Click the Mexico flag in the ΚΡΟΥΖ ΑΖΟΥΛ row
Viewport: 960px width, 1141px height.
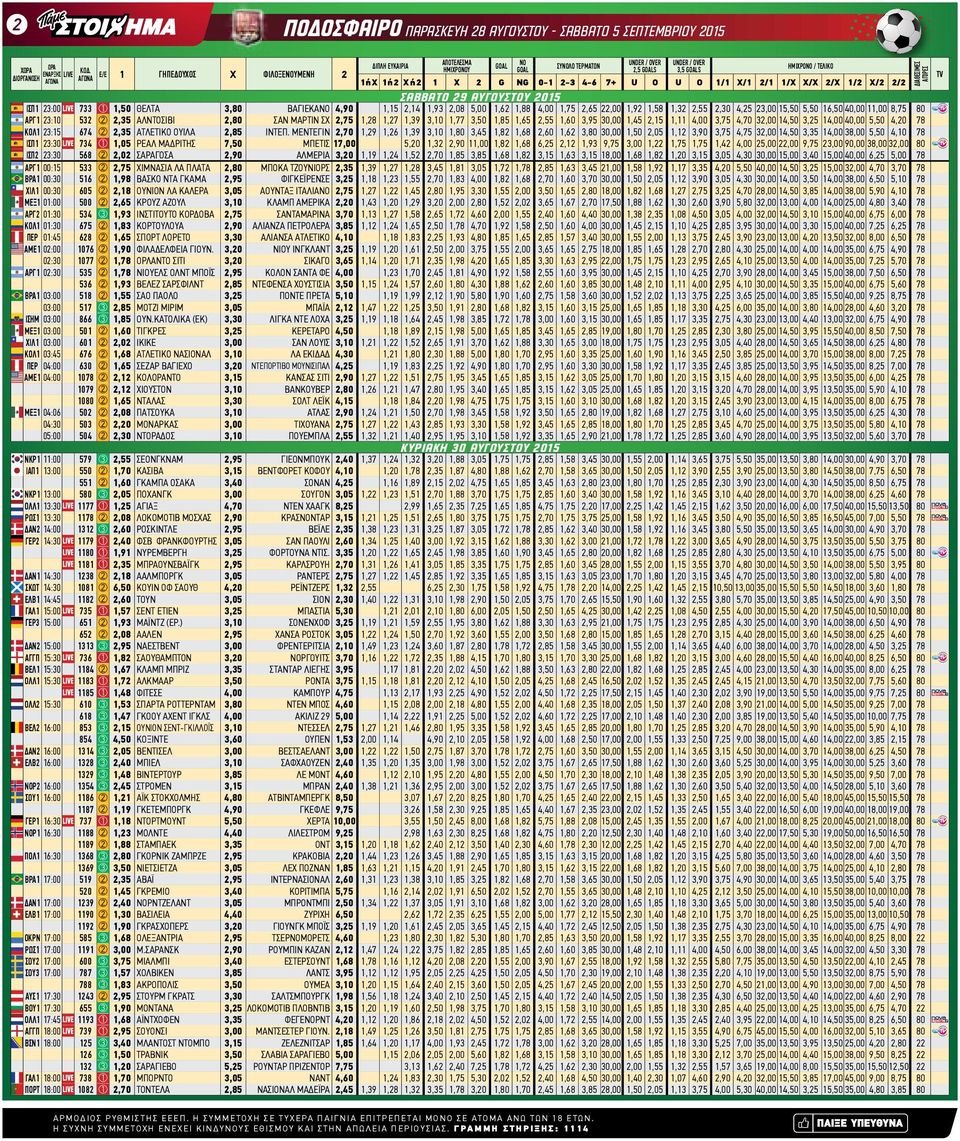point(17,202)
